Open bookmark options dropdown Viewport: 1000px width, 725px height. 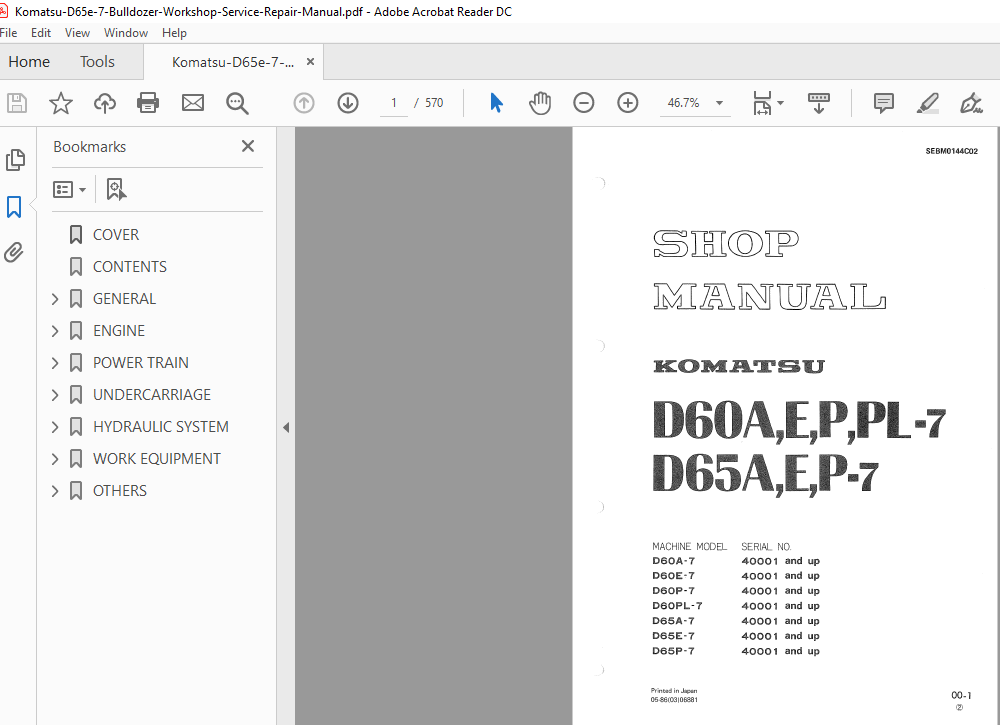[70, 189]
